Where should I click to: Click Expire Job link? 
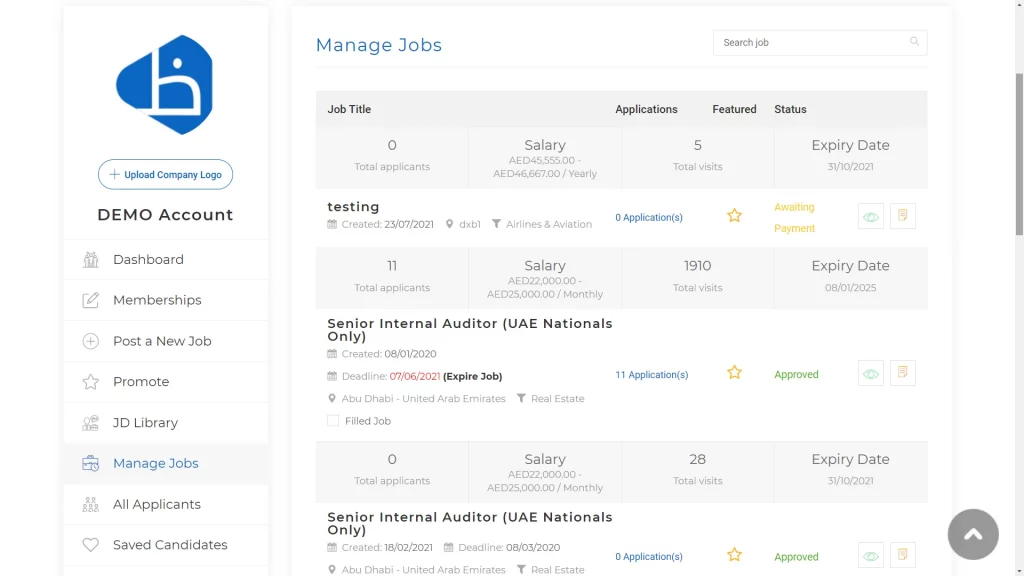click(472, 376)
